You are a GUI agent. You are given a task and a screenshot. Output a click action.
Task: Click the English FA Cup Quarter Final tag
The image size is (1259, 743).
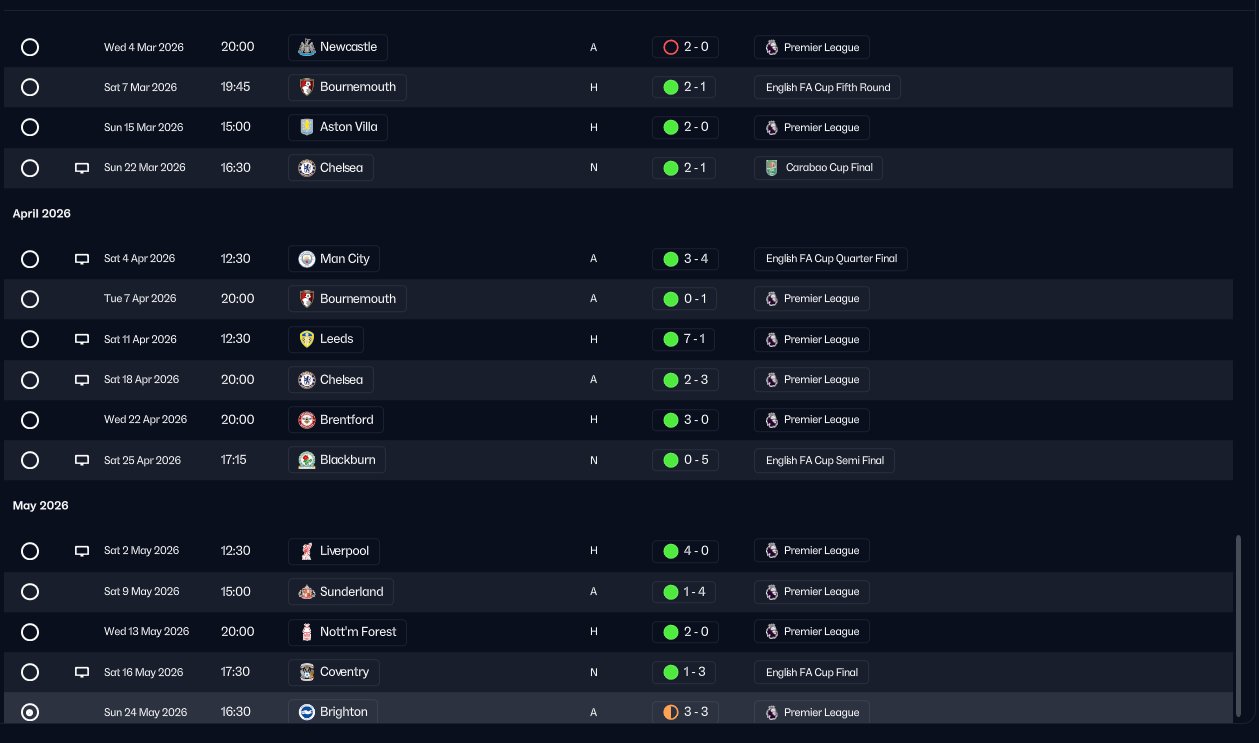coord(830,259)
